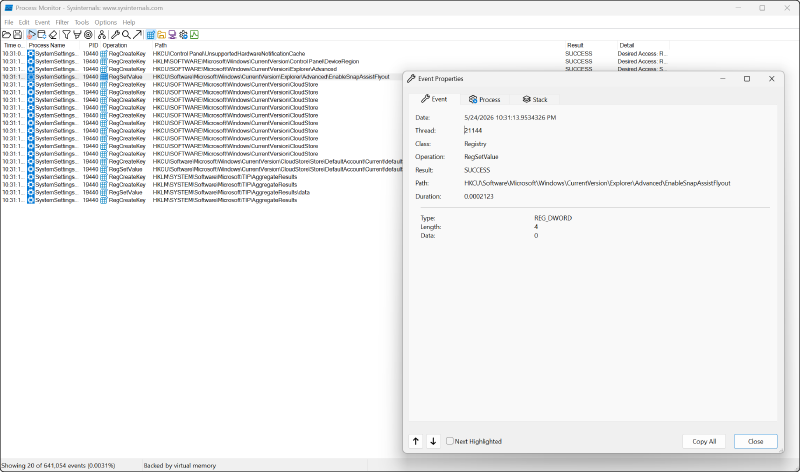Click the Process Name column header

[x=53, y=45]
